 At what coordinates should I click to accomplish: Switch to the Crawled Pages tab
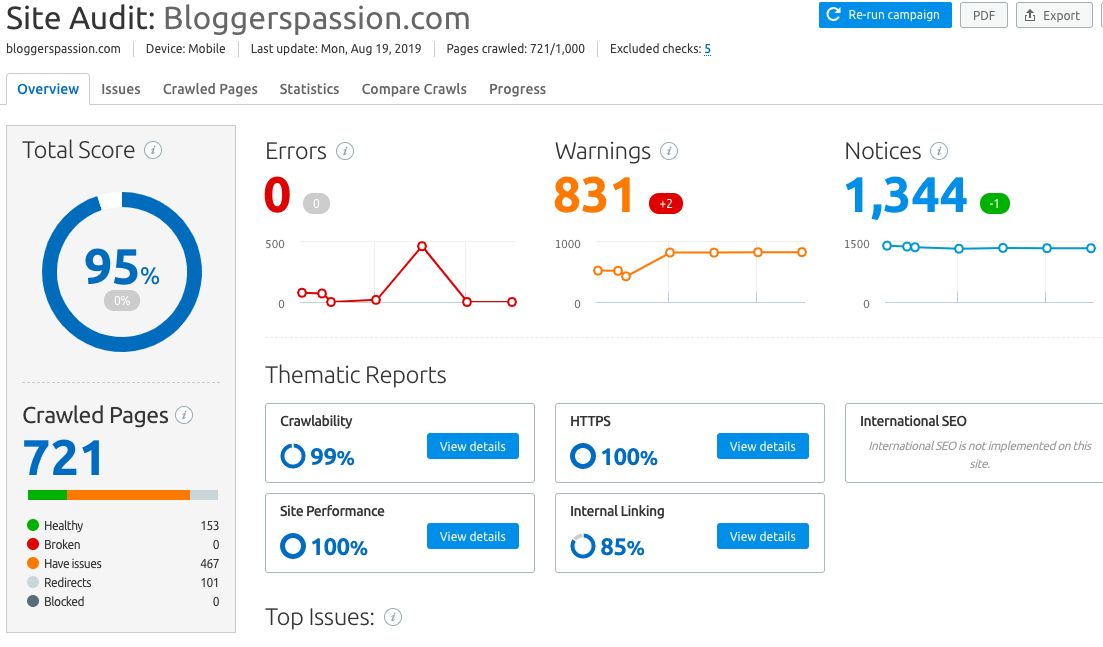pos(210,89)
